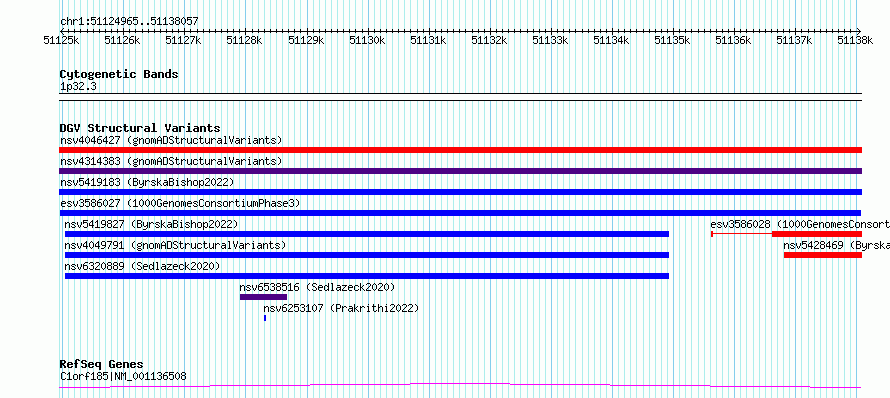Image resolution: width=890 pixels, height=398 pixels.
Task: Click the 51130k ruler label
Action: pyautogui.click(x=367, y=40)
